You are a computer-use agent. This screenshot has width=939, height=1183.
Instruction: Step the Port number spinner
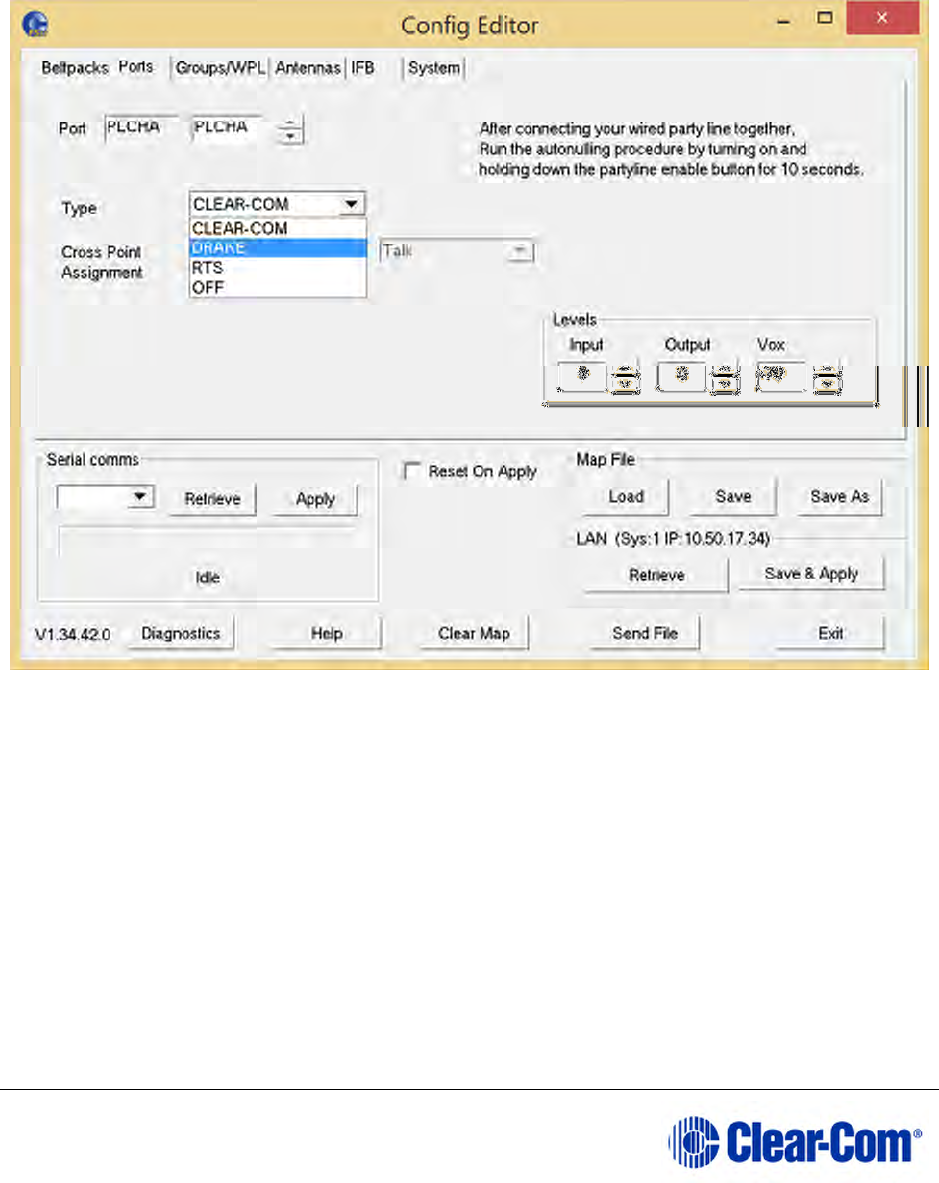tap(290, 130)
